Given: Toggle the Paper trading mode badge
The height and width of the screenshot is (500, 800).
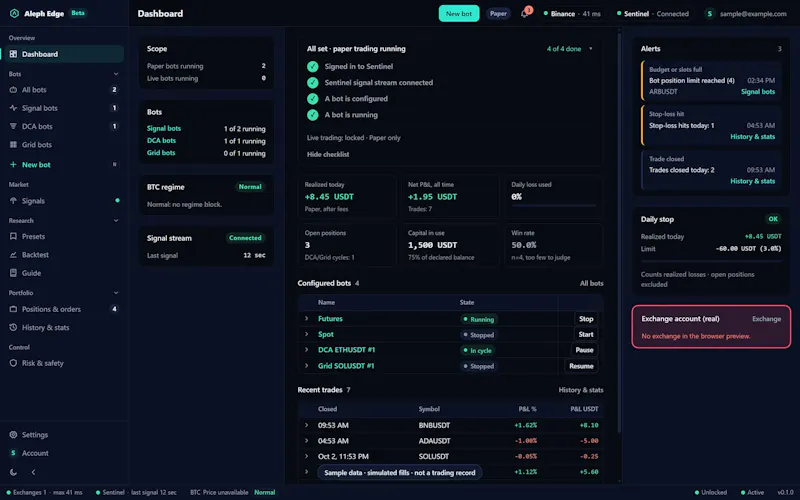Looking at the screenshot, I should pos(498,14).
